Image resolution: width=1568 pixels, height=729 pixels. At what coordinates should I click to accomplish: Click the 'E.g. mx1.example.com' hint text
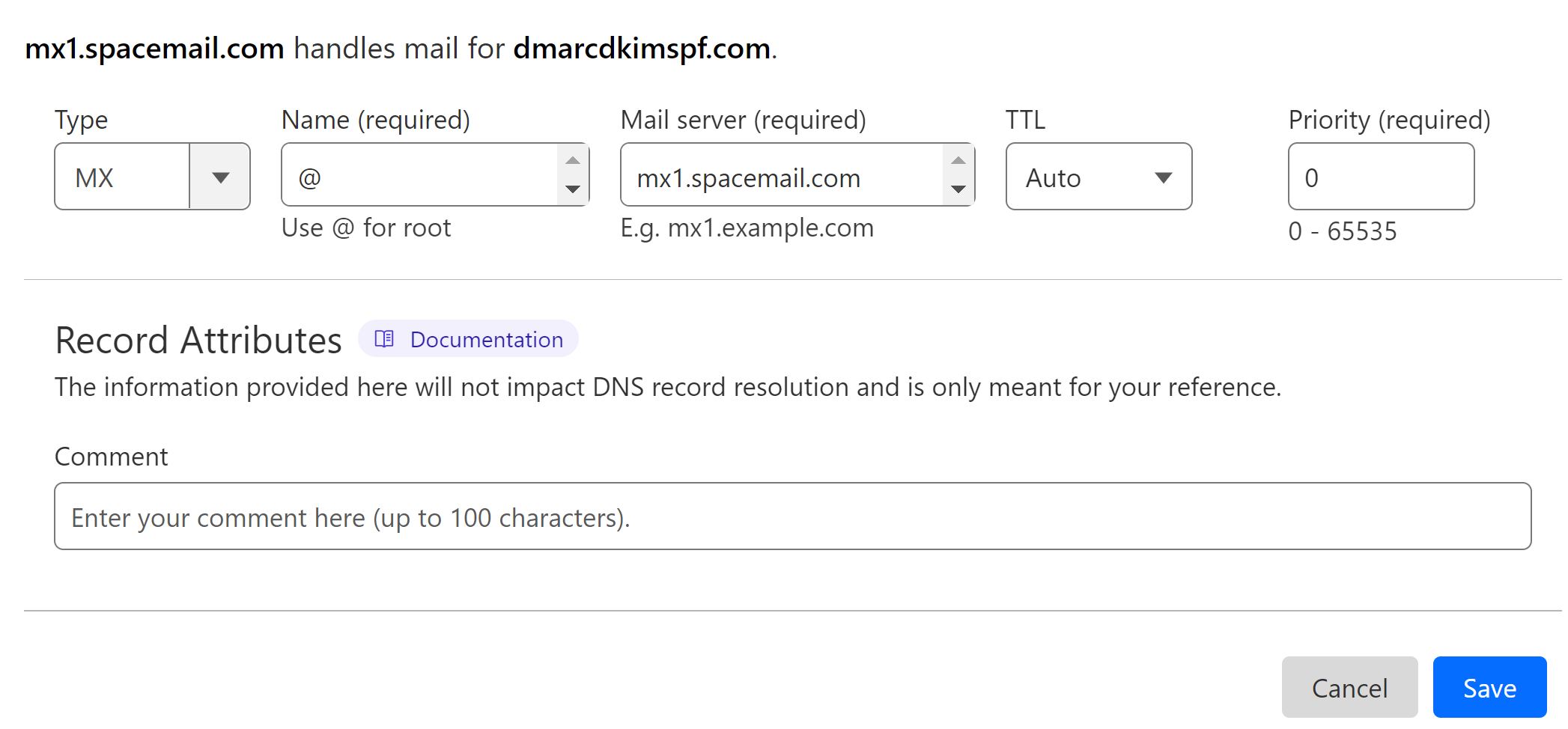click(x=747, y=228)
